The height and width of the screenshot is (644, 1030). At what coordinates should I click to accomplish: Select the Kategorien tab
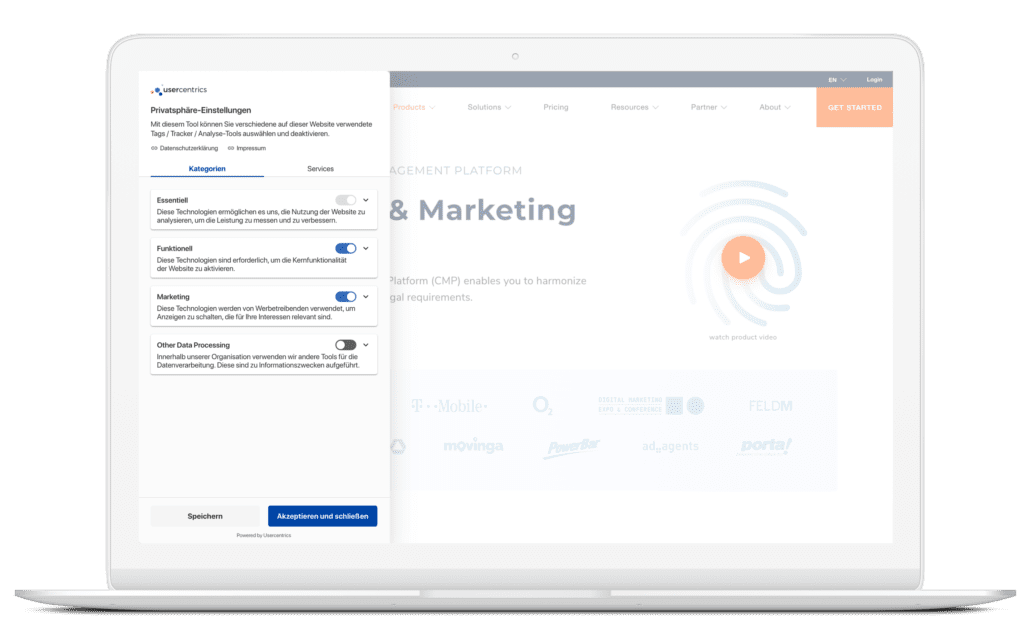(x=207, y=169)
